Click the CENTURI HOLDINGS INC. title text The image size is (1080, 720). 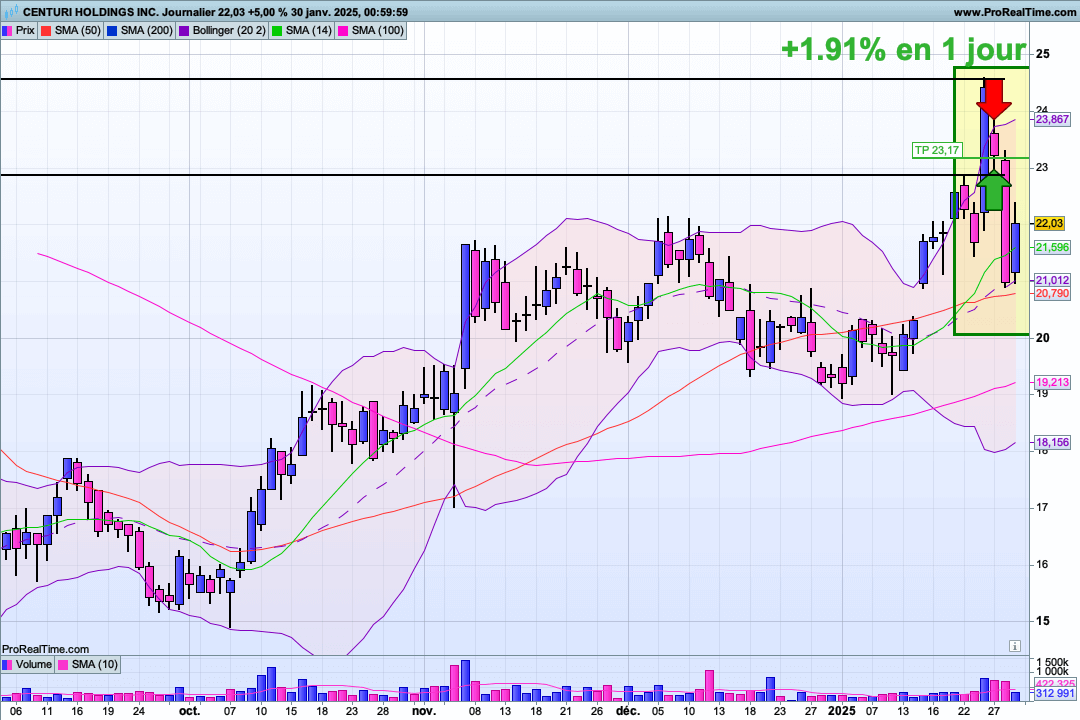click(90, 12)
